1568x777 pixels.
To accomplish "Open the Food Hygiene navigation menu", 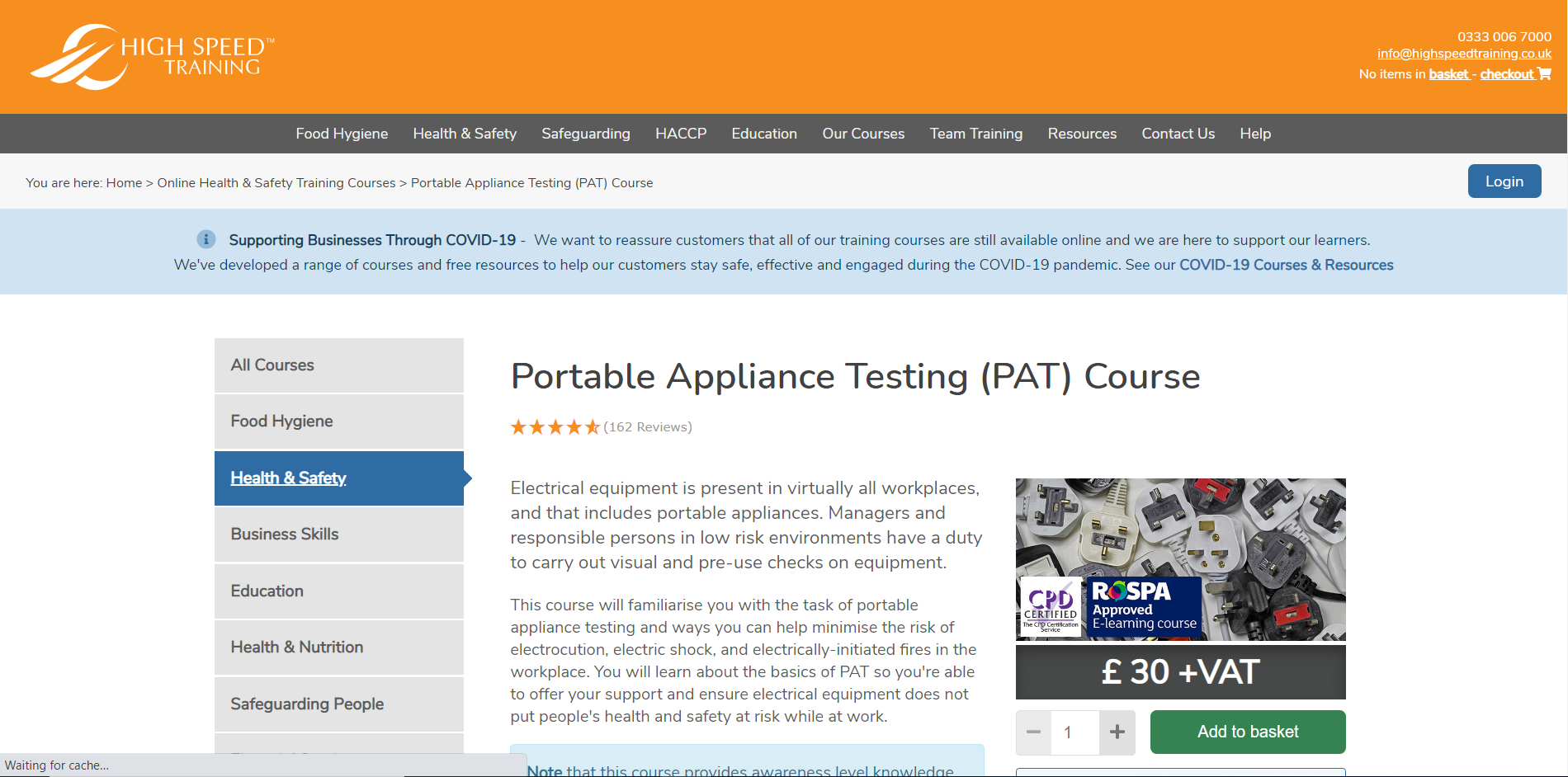I will pos(342,134).
